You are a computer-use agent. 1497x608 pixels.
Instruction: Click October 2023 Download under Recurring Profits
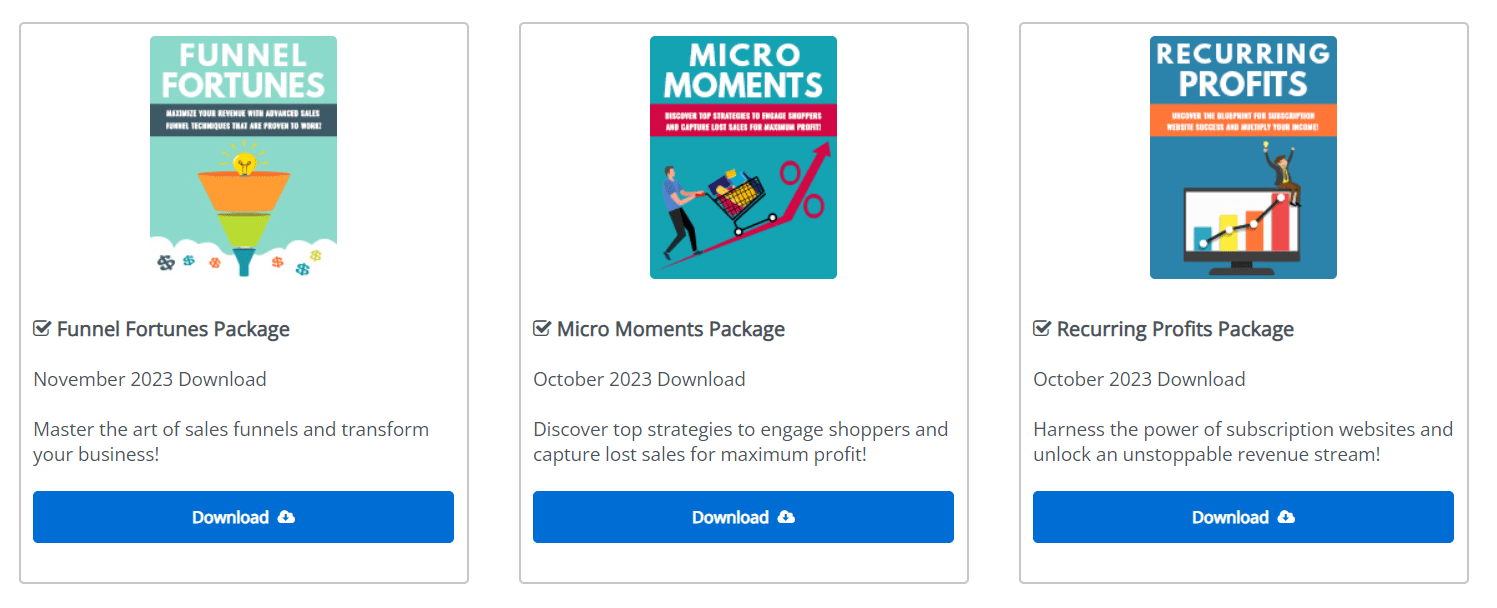coord(1139,379)
